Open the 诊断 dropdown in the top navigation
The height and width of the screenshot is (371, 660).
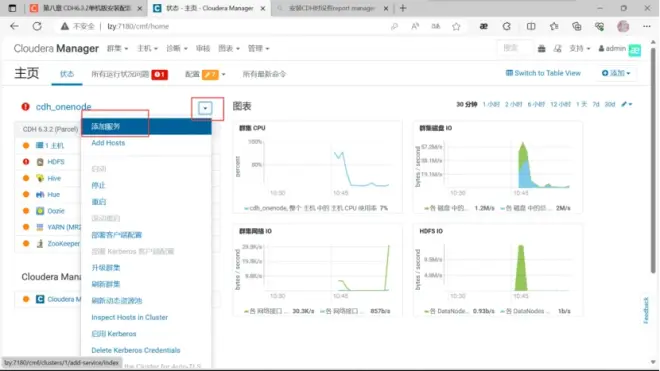click(x=177, y=48)
